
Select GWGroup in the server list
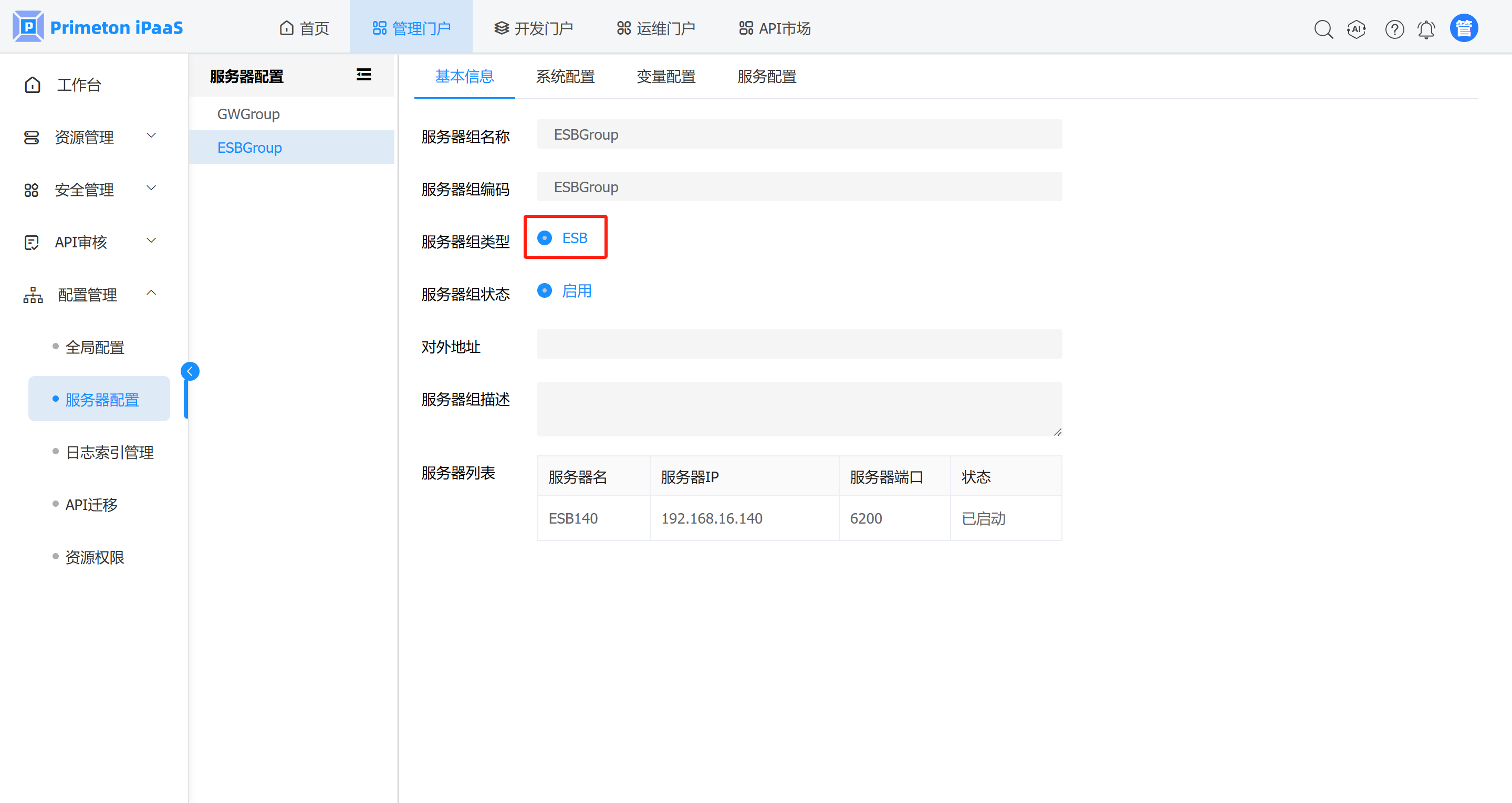pos(248,114)
